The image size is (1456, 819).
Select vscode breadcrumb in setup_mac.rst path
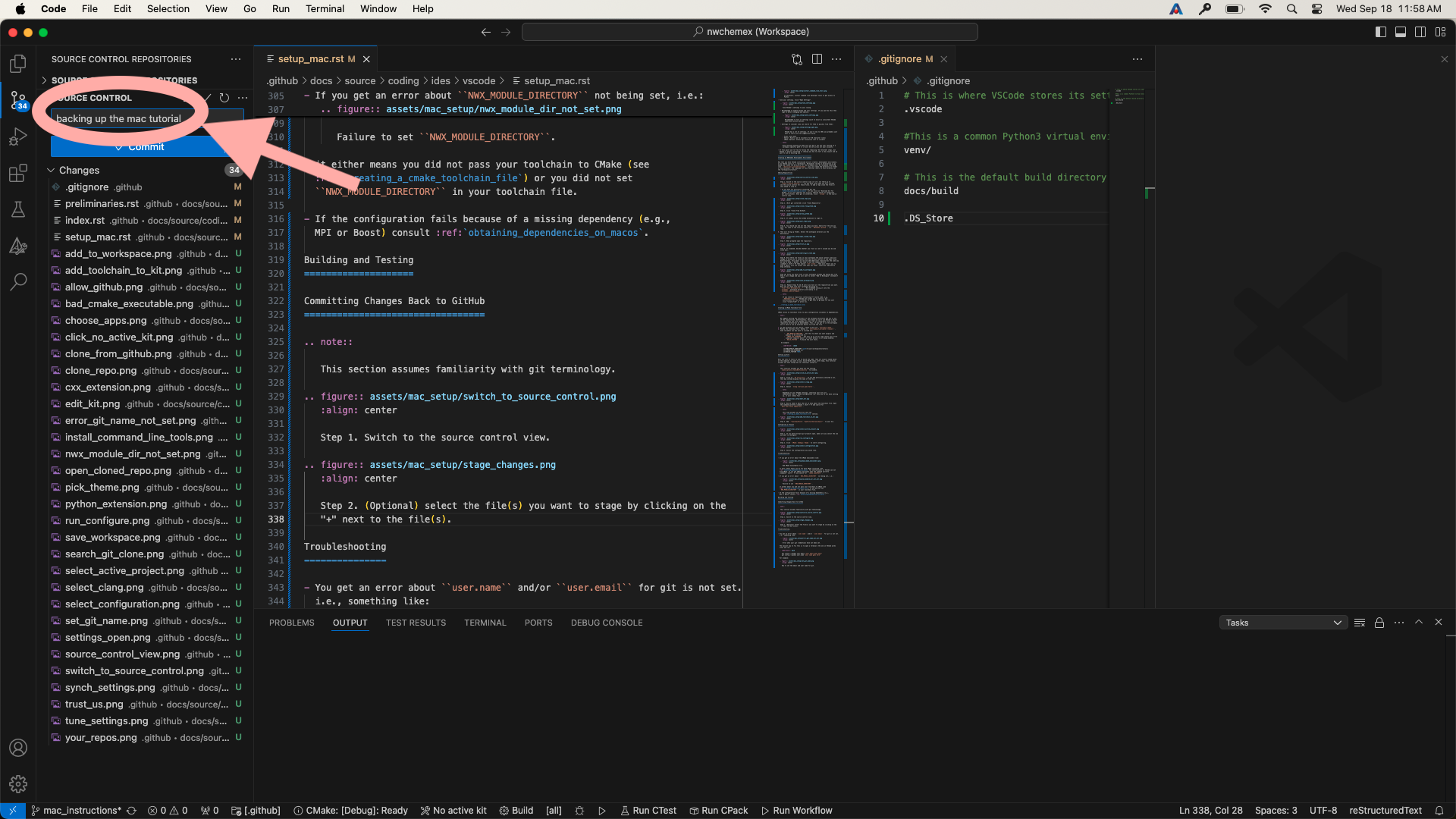click(479, 81)
